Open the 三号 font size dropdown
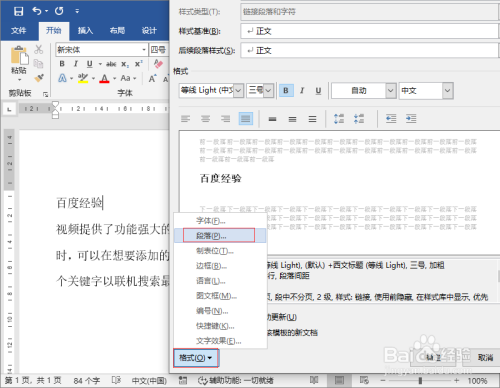This screenshot has height=388, width=500. (x=269, y=90)
